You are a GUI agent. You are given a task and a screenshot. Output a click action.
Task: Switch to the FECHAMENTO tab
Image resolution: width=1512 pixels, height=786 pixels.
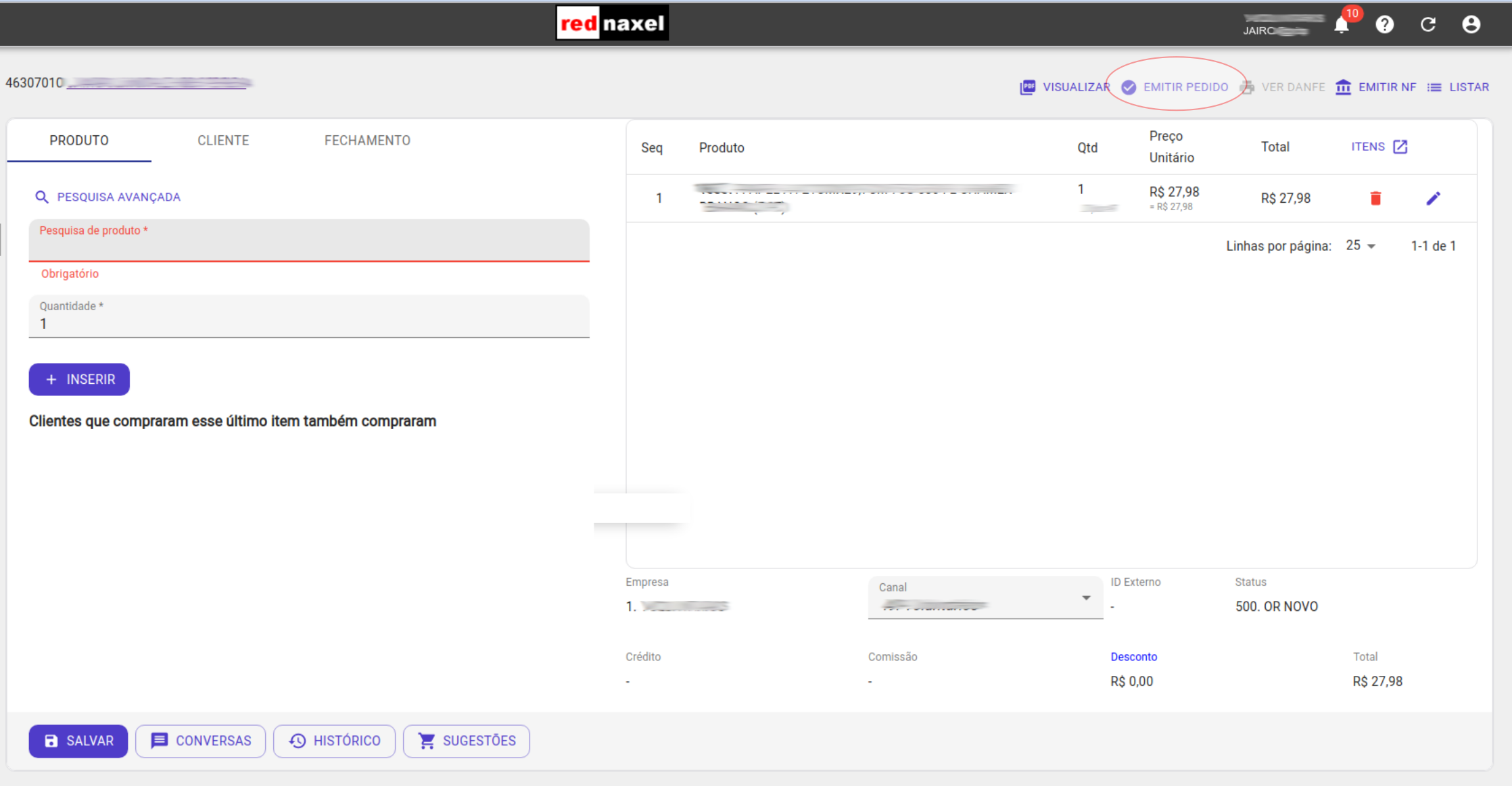point(367,141)
